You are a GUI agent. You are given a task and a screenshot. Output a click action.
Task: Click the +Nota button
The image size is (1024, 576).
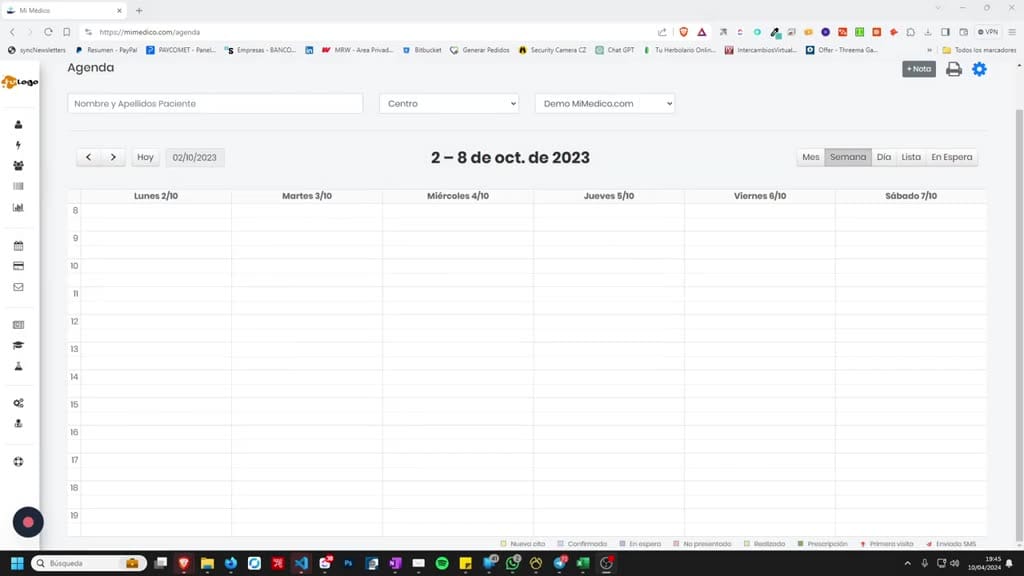(x=919, y=69)
